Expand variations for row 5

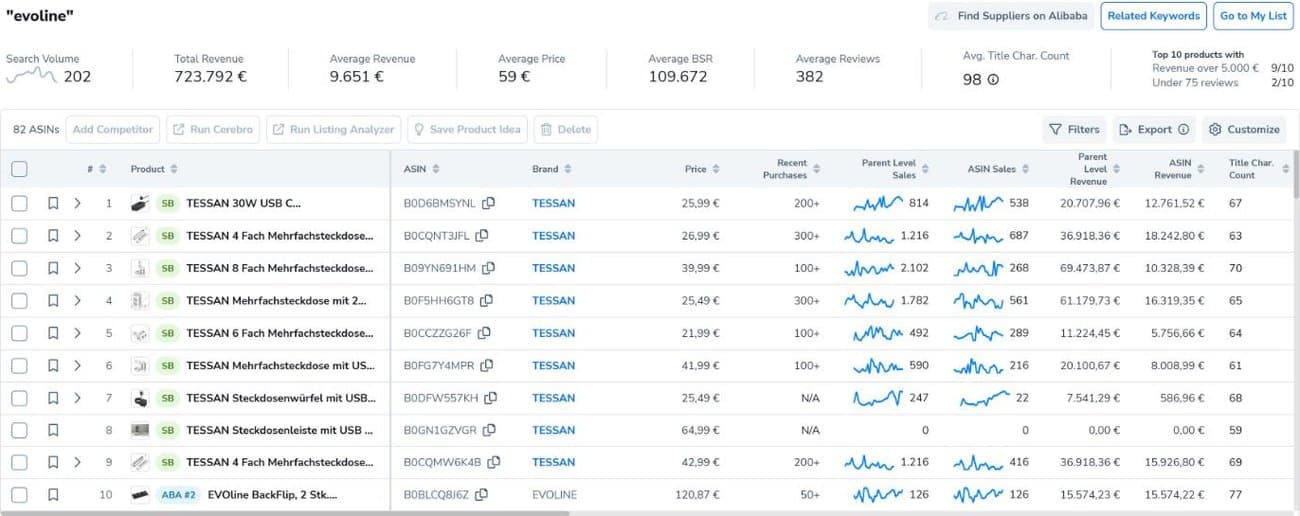coord(77,333)
